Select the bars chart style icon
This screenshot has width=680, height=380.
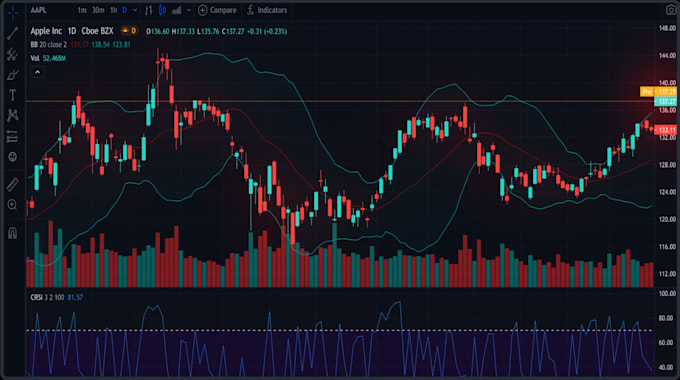148,10
